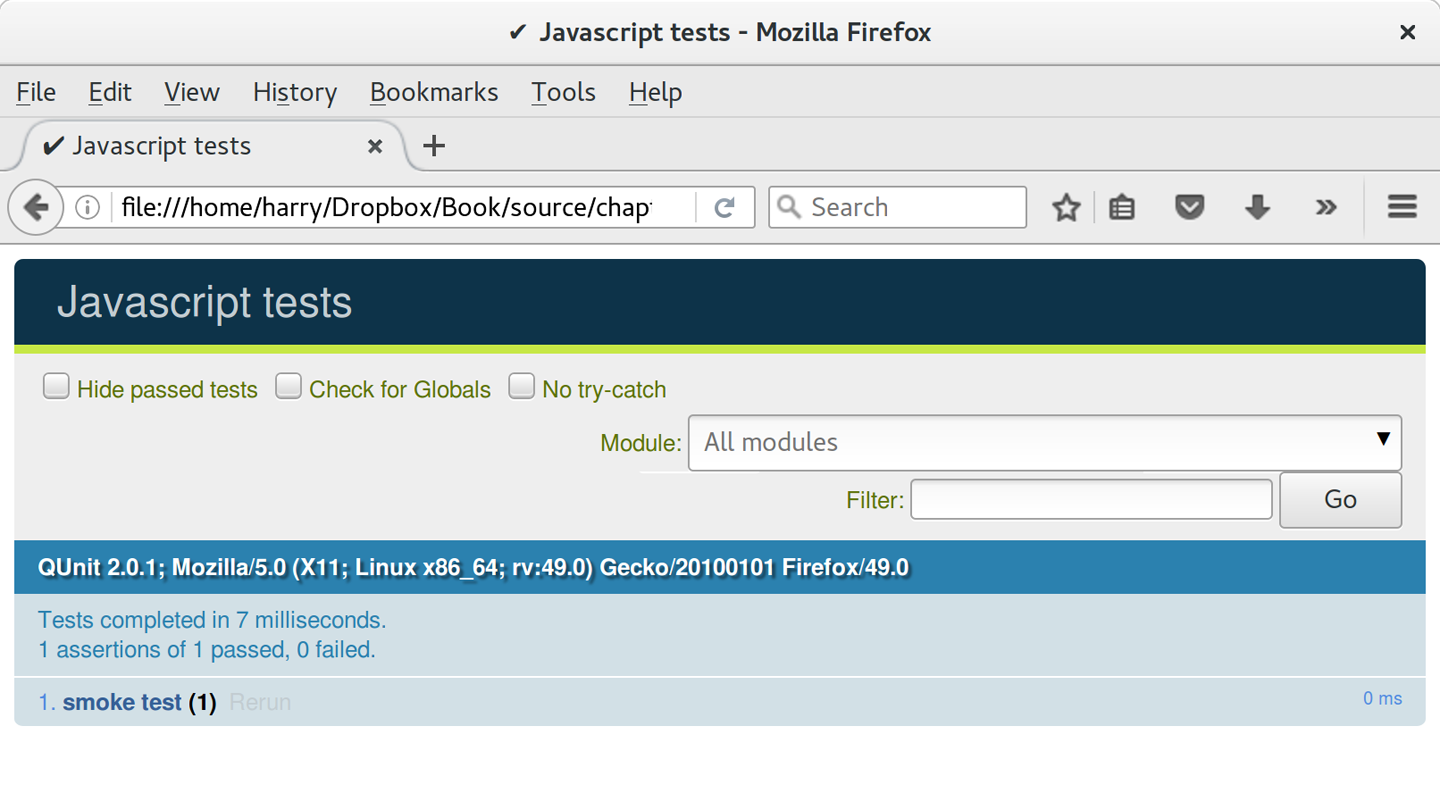Click the Rerun link for smoke test
1440x793 pixels.
coord(260,703)
